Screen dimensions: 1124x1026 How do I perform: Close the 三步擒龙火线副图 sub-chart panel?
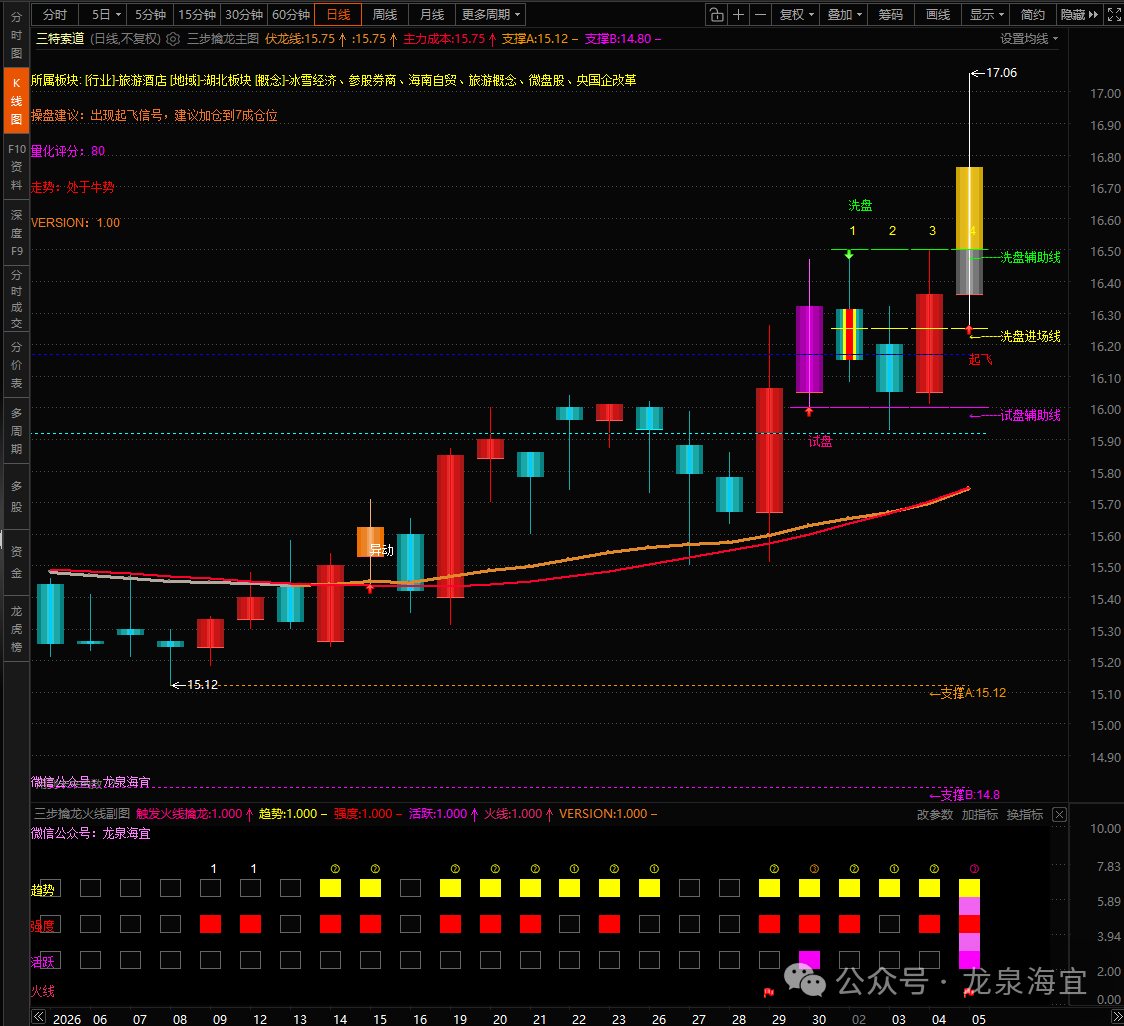pyautogui.click(x=1059, y=815)
